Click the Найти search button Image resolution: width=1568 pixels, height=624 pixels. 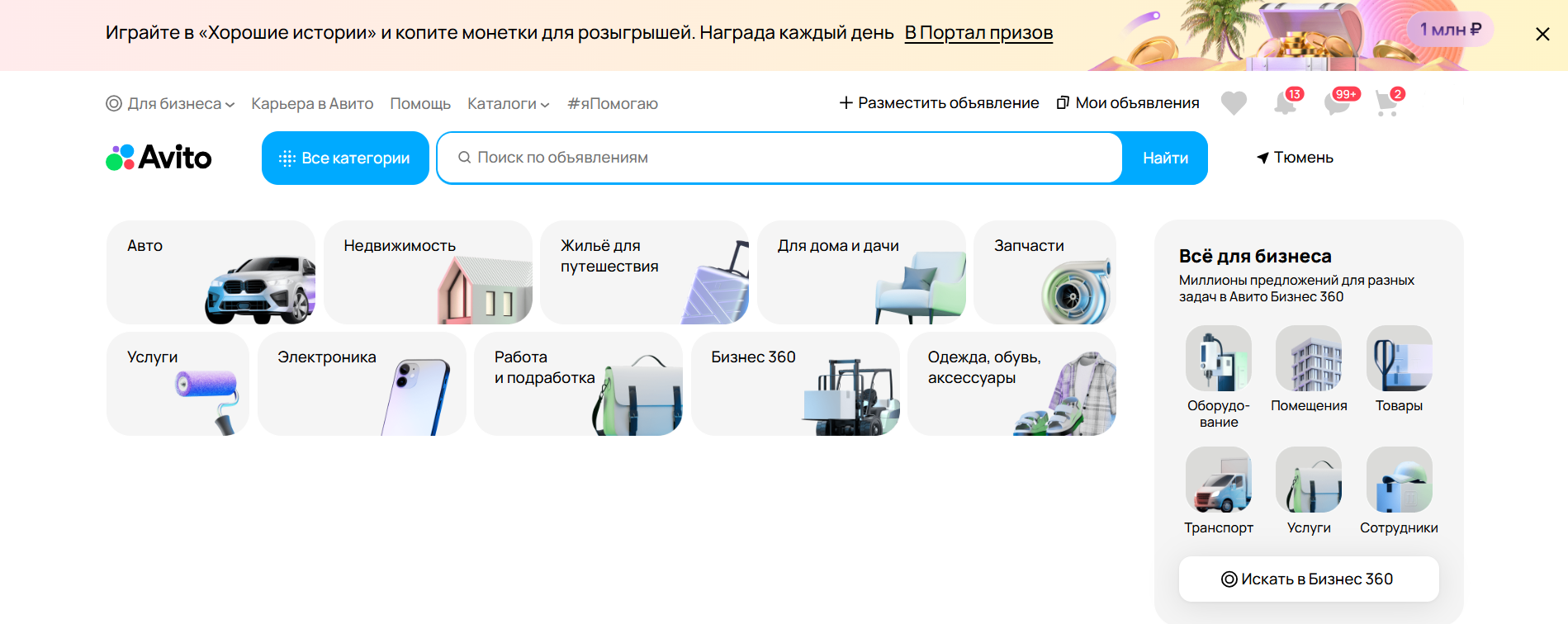click(1165, 158)
